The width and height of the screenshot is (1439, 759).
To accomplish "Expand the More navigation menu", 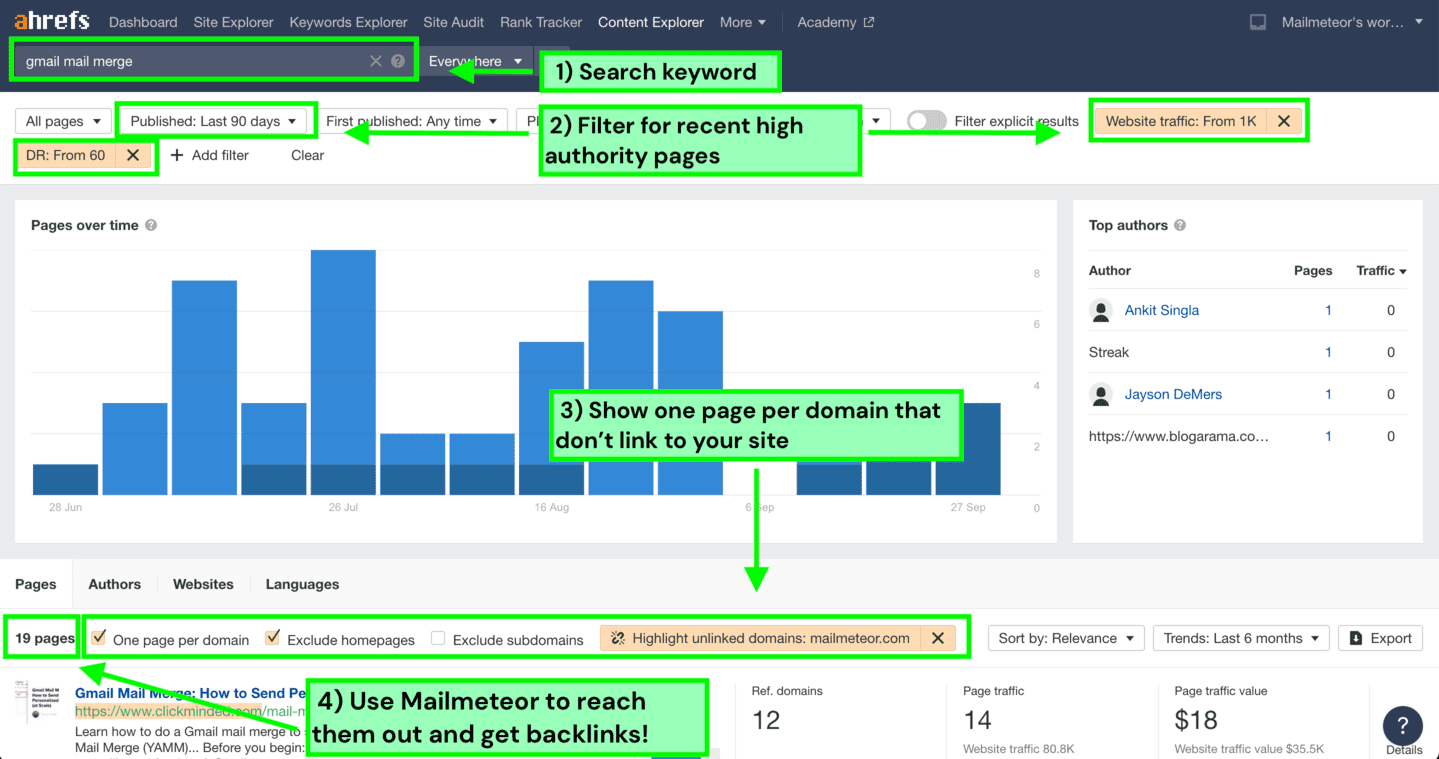I will [743, 22].
